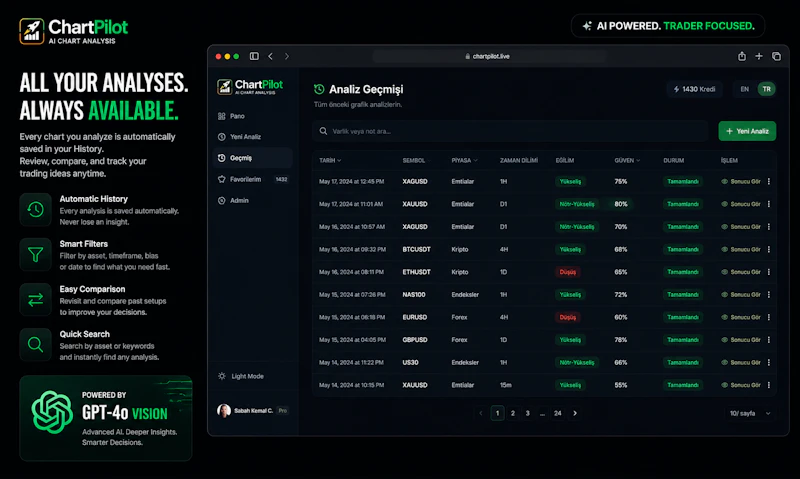
Task: Sort by the SEMBOL column header
Action: pyautogui.click(x=414, y=160)
